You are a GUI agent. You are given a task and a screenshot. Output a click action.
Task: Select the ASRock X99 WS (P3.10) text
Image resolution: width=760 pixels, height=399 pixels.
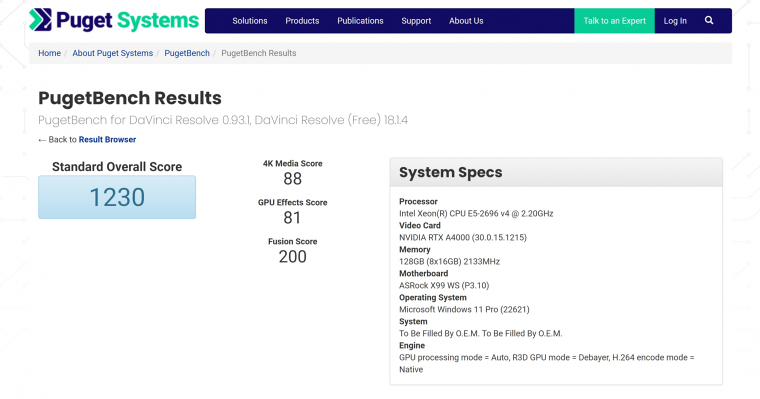pyautogui.click(x=444, y=286)
